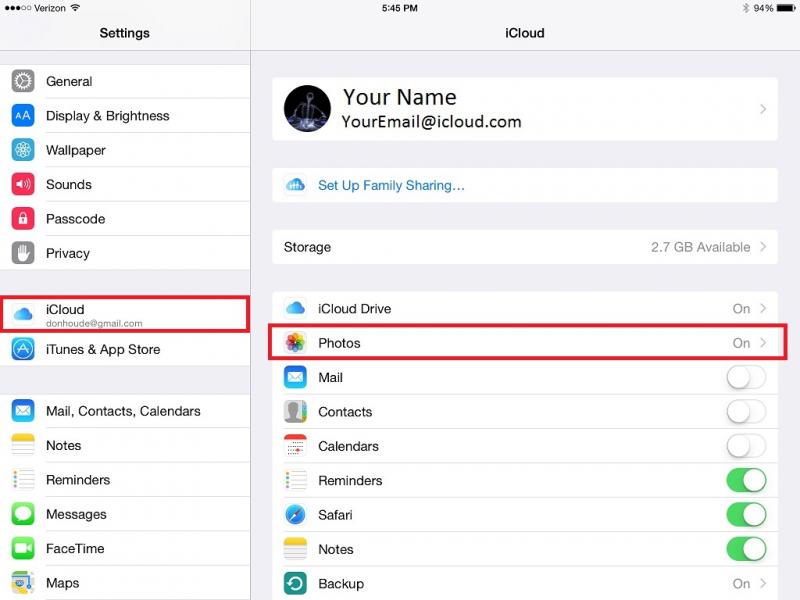Select iTunes & App Store in sidebar

125,349
